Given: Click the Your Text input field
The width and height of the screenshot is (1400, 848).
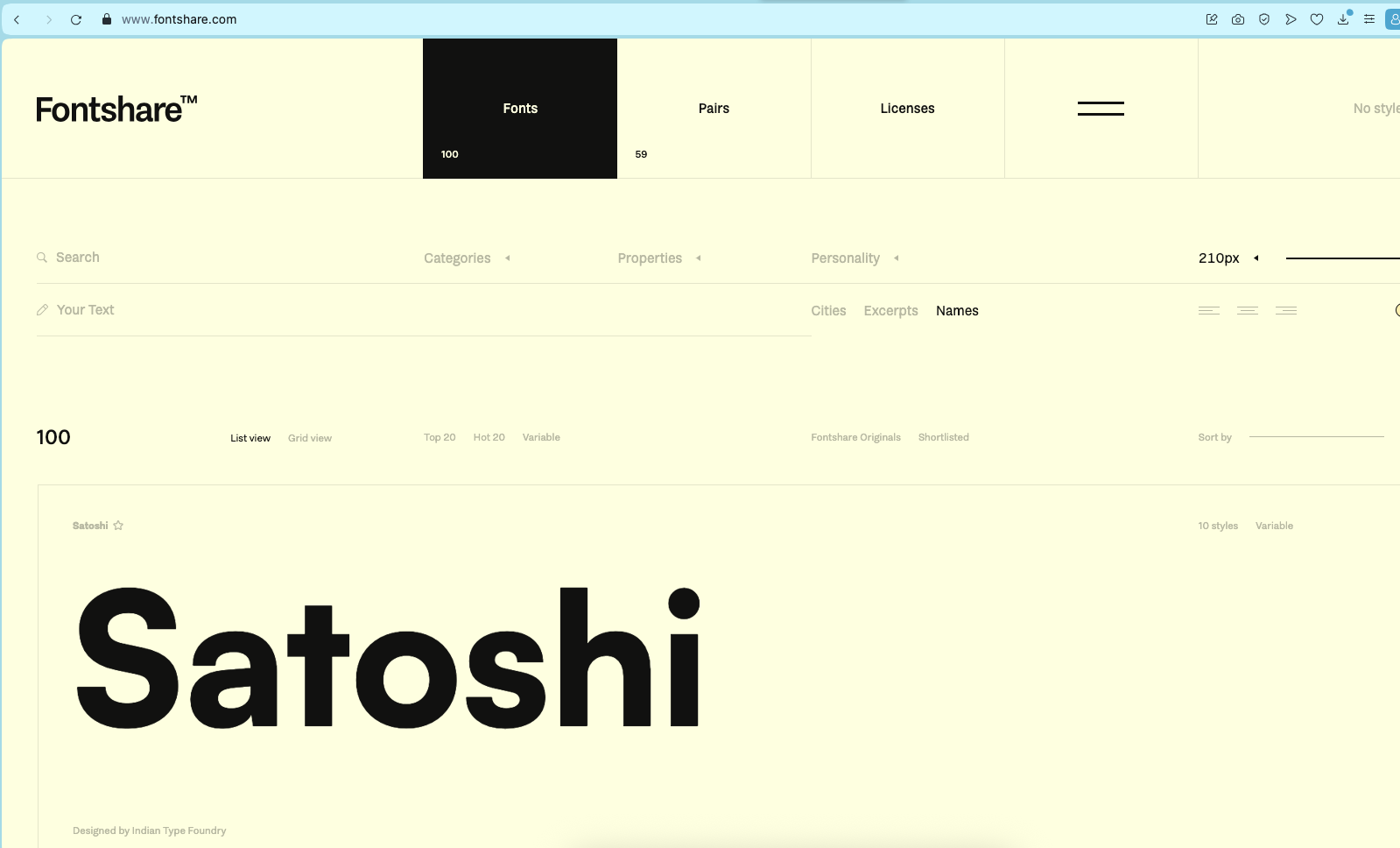Looking at the screenshot, I should point(424,310).
